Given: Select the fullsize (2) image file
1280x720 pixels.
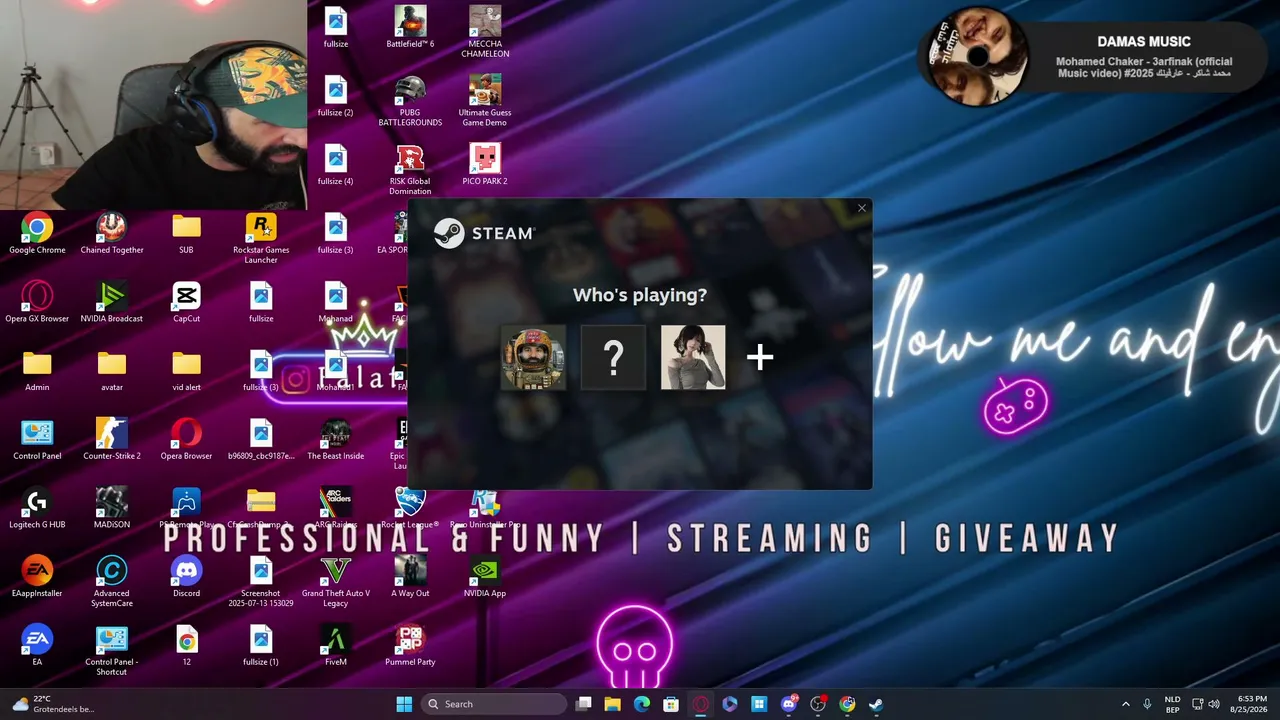Looking at the screenshot, I should click(336, 95).
